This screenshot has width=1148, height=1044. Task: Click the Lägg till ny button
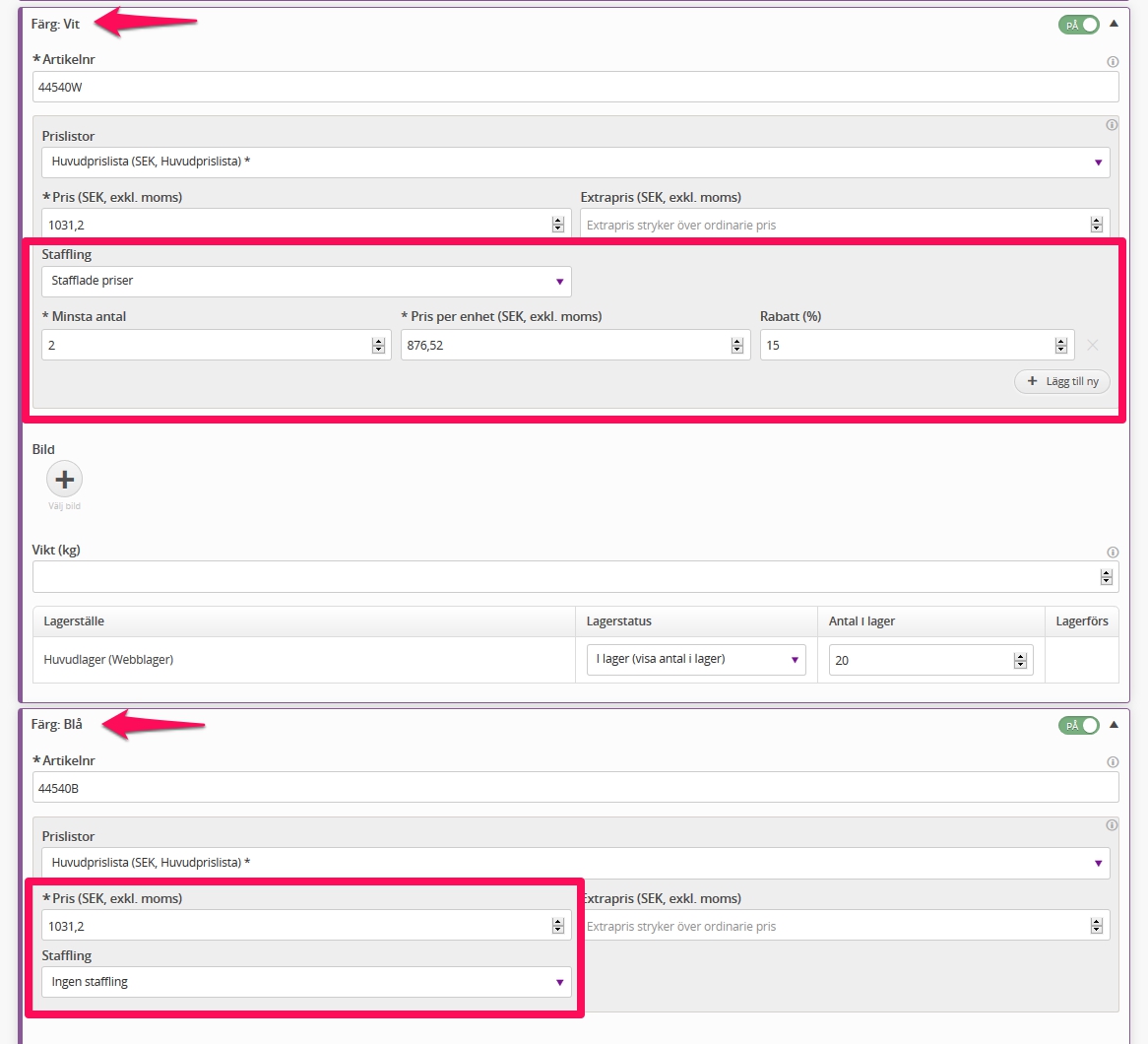click(1062, 381)
